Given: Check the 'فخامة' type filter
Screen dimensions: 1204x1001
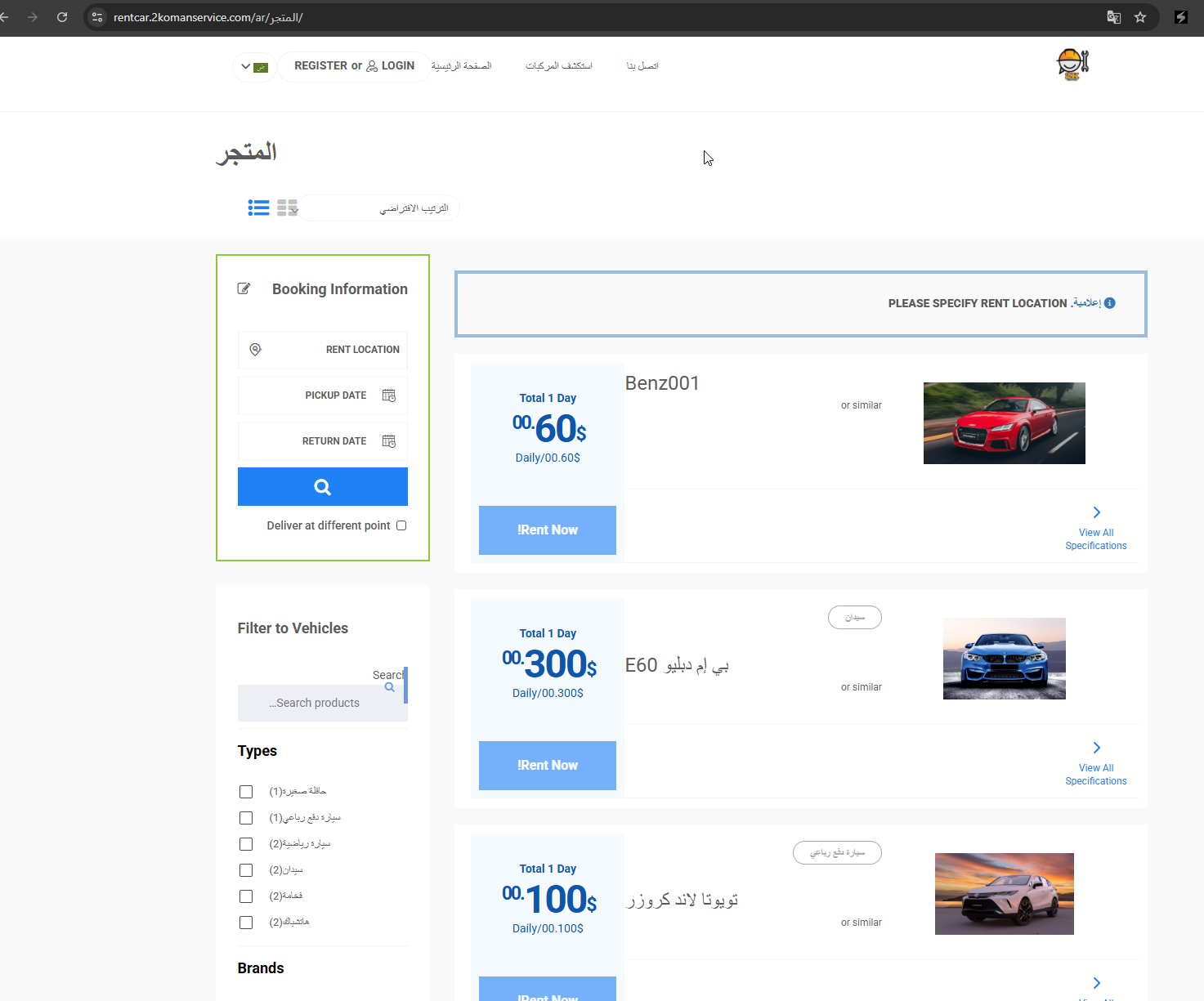Looking at the screenshot, I should [x=246, y=896].
